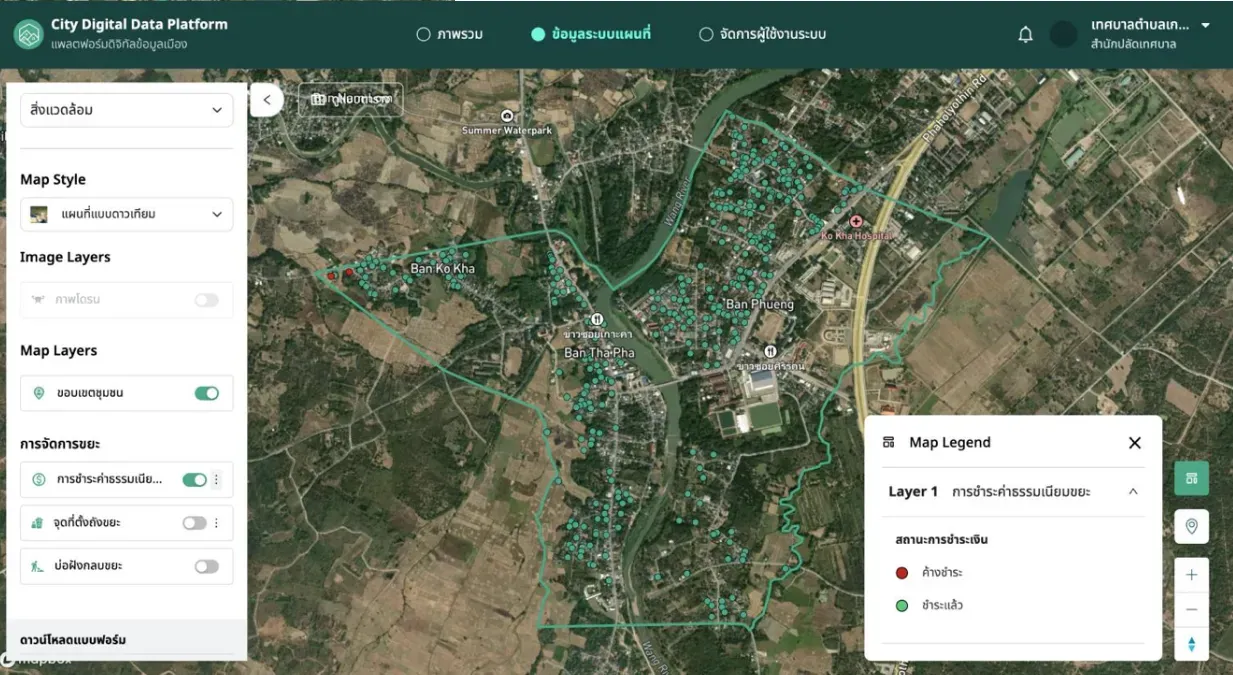Reset map bearing with compass button
Viewport: 1233px width, 675px height.
pos(1191,644)
